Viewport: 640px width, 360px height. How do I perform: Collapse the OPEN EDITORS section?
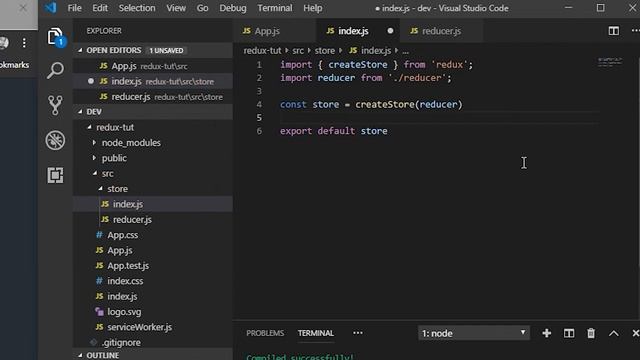pos(80,50)
